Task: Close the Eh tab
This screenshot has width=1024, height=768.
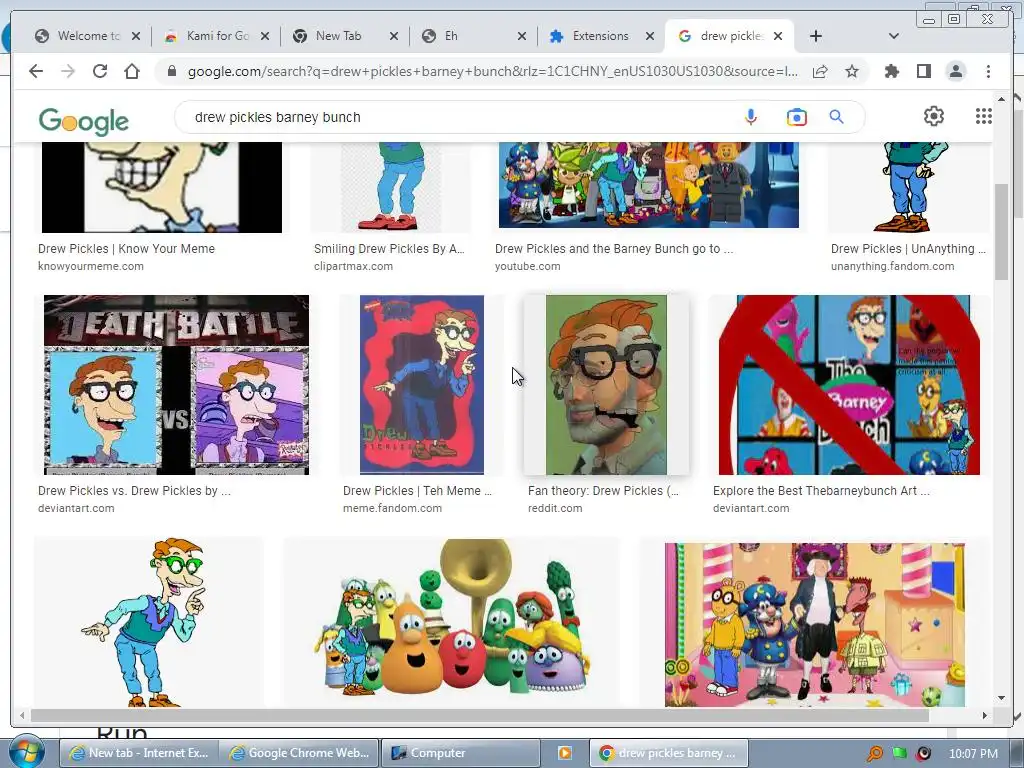Action: (x=522, y=36)
